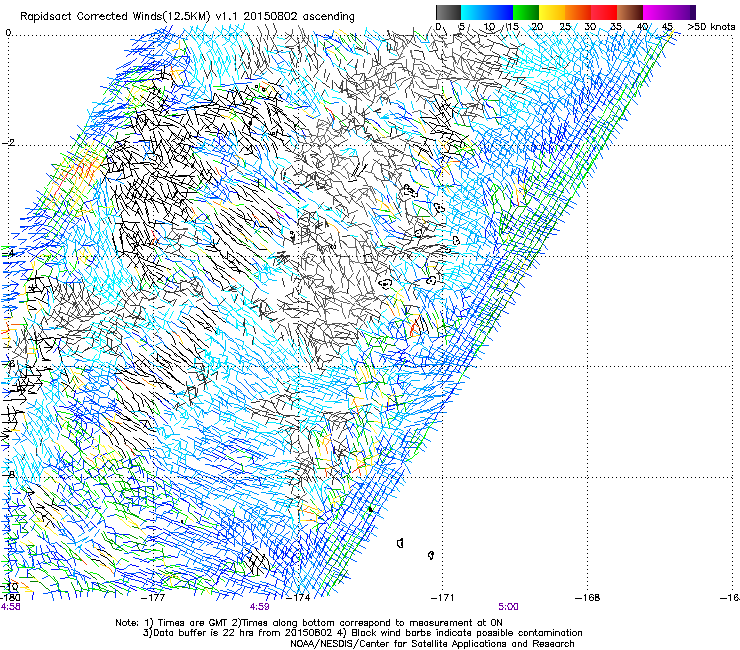This screenshot has height=650, width=740.
Task: Click the yellow 20-25 knots legend swatch
Action: point(552,12)
